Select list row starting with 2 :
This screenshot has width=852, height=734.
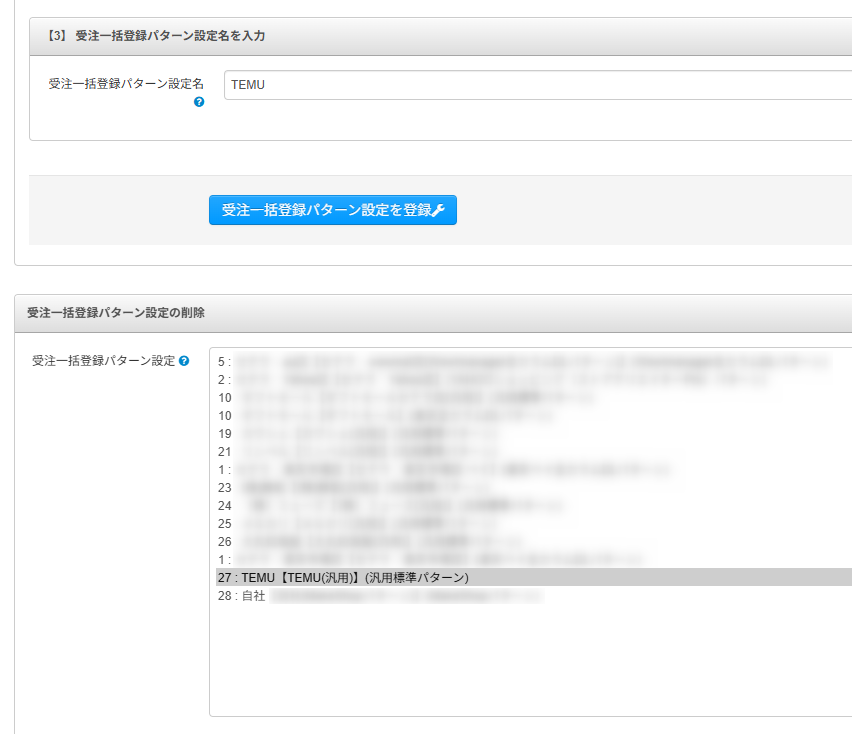(x=534, y=380)
